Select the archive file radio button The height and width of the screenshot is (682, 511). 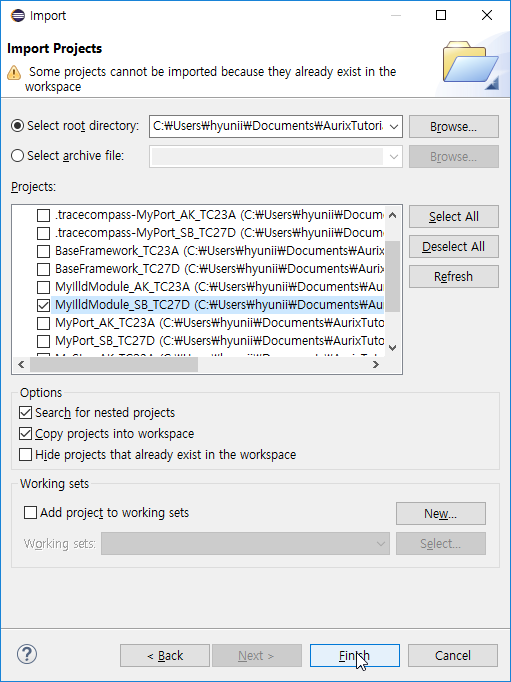[17, 156]
